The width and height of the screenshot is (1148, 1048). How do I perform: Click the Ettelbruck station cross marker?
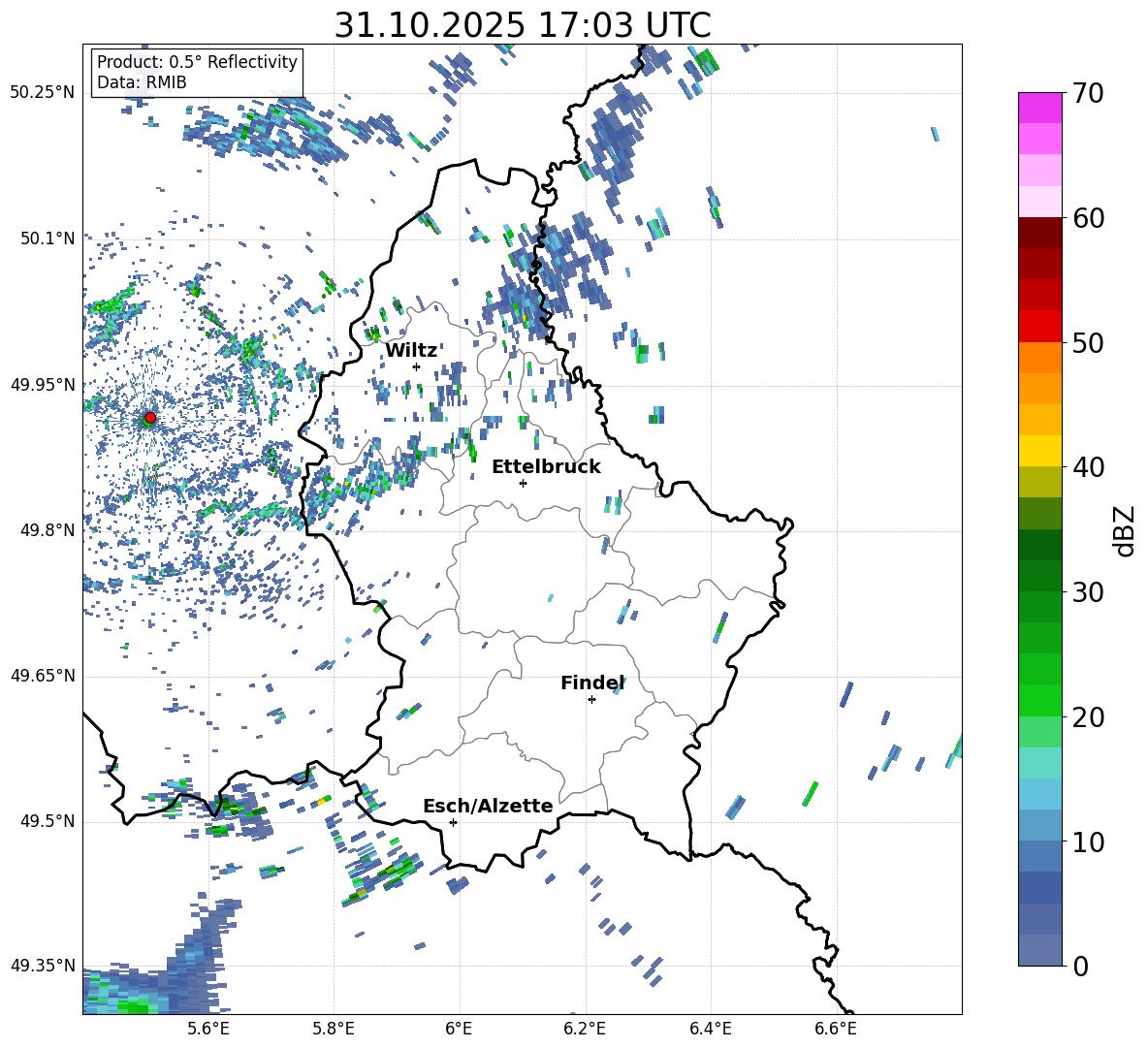[523, 483]
